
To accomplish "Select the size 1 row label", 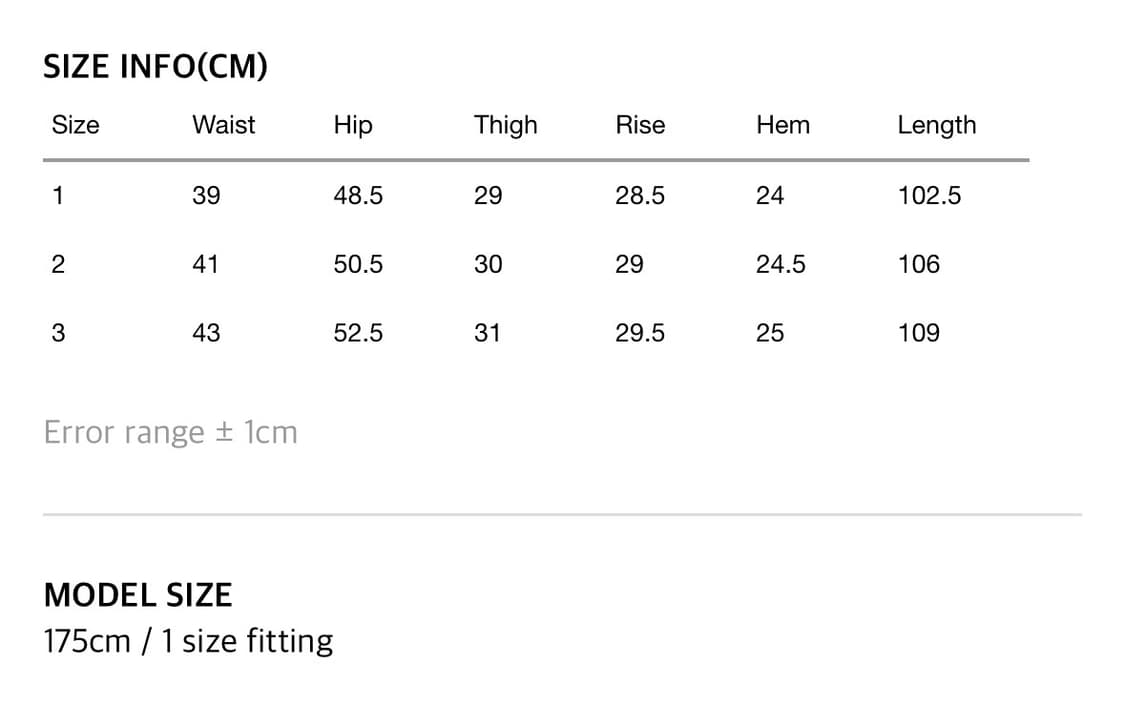I will point(58,195).
